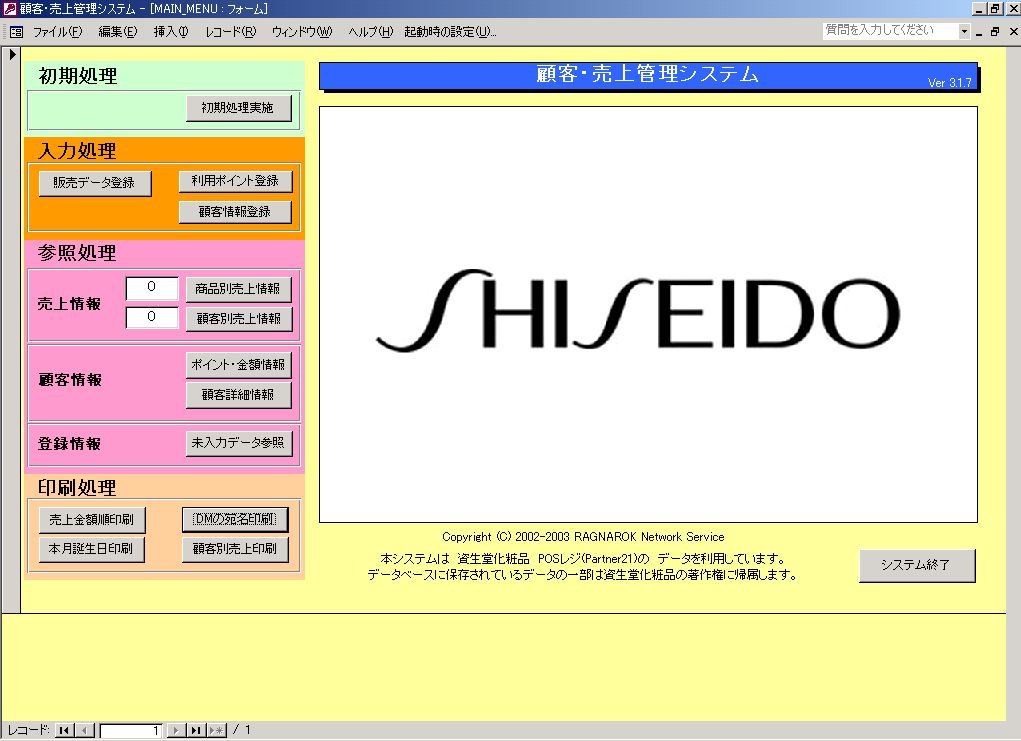Click the record selector arrow on form edge
The image size is (1021, 741).
12,55
